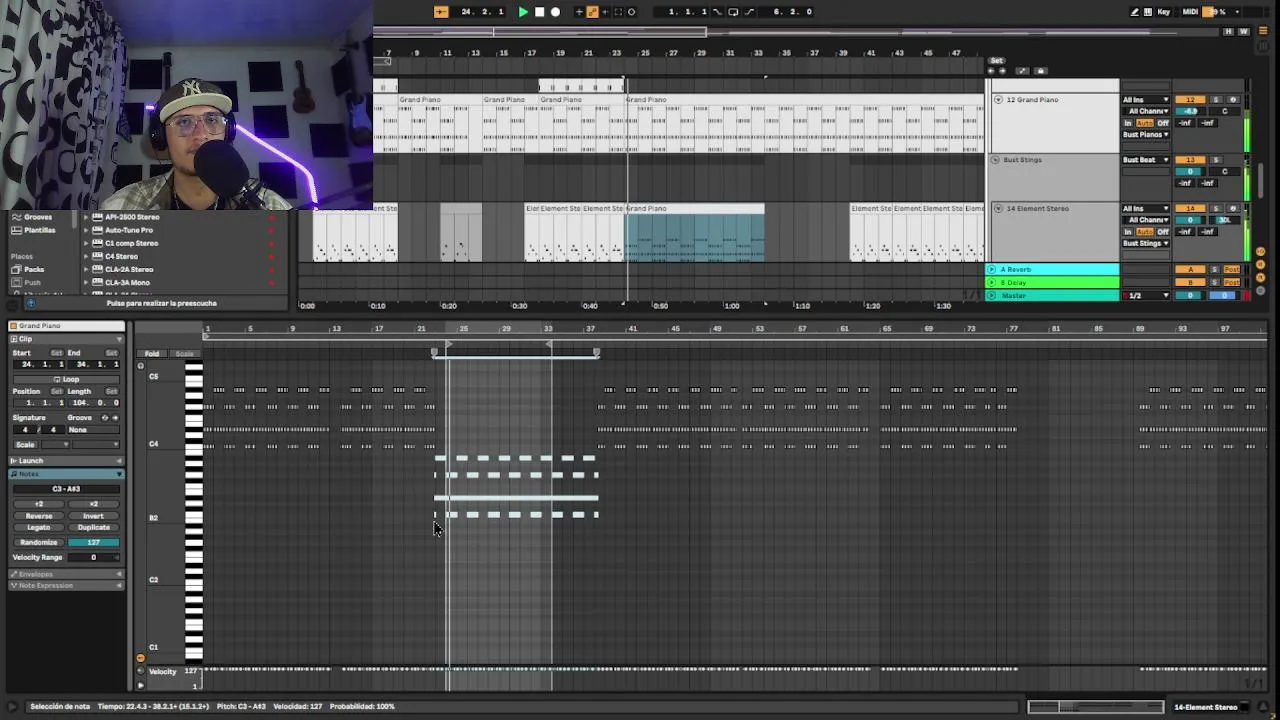Screen dimensions: 1280x720
Task: Arm the arrangement record button
Action: point(556,12)
